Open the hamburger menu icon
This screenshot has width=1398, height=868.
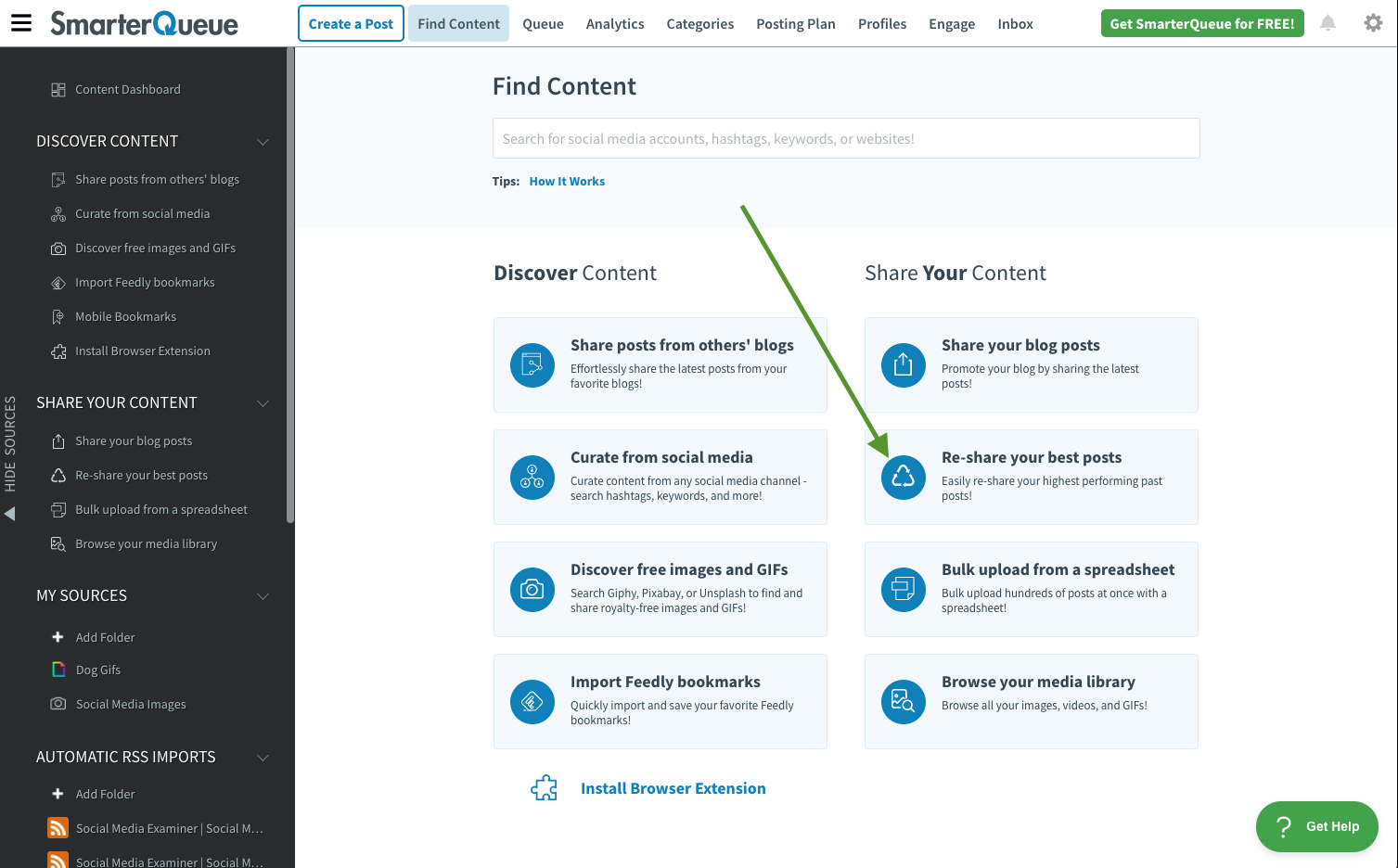click(x=20, y=23)
